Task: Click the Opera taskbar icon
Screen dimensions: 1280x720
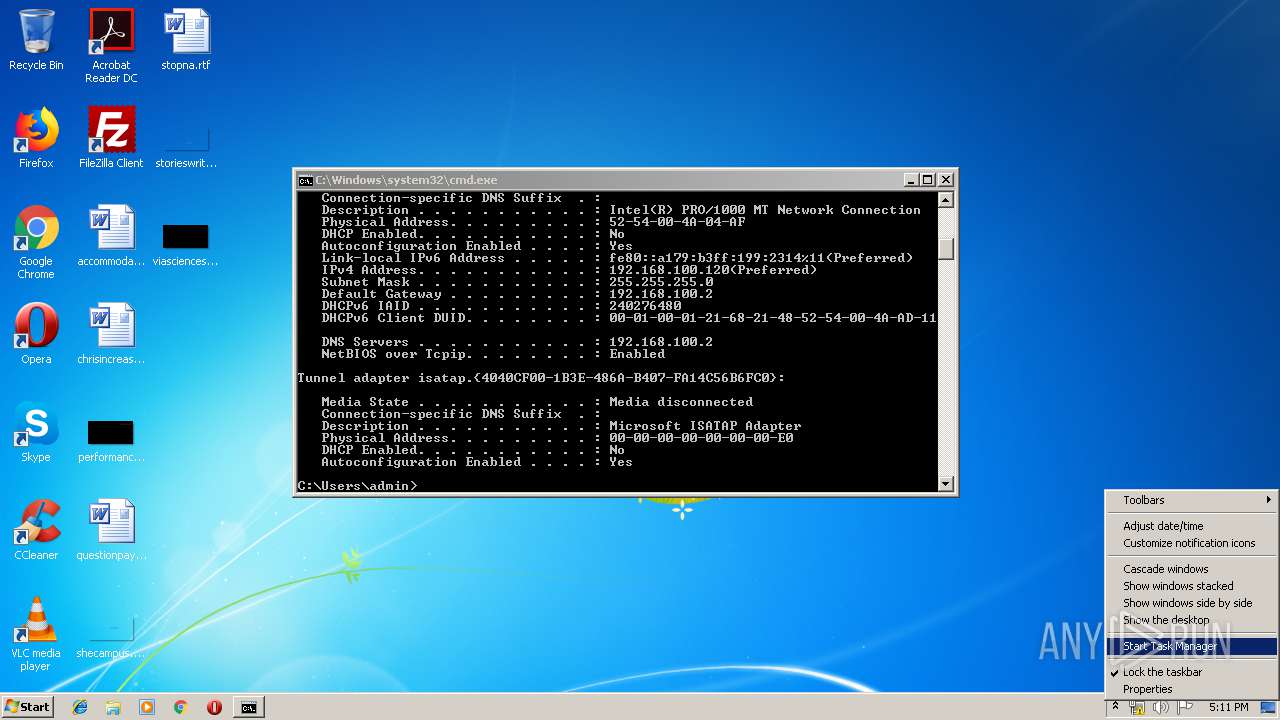Action: (214, 707)
